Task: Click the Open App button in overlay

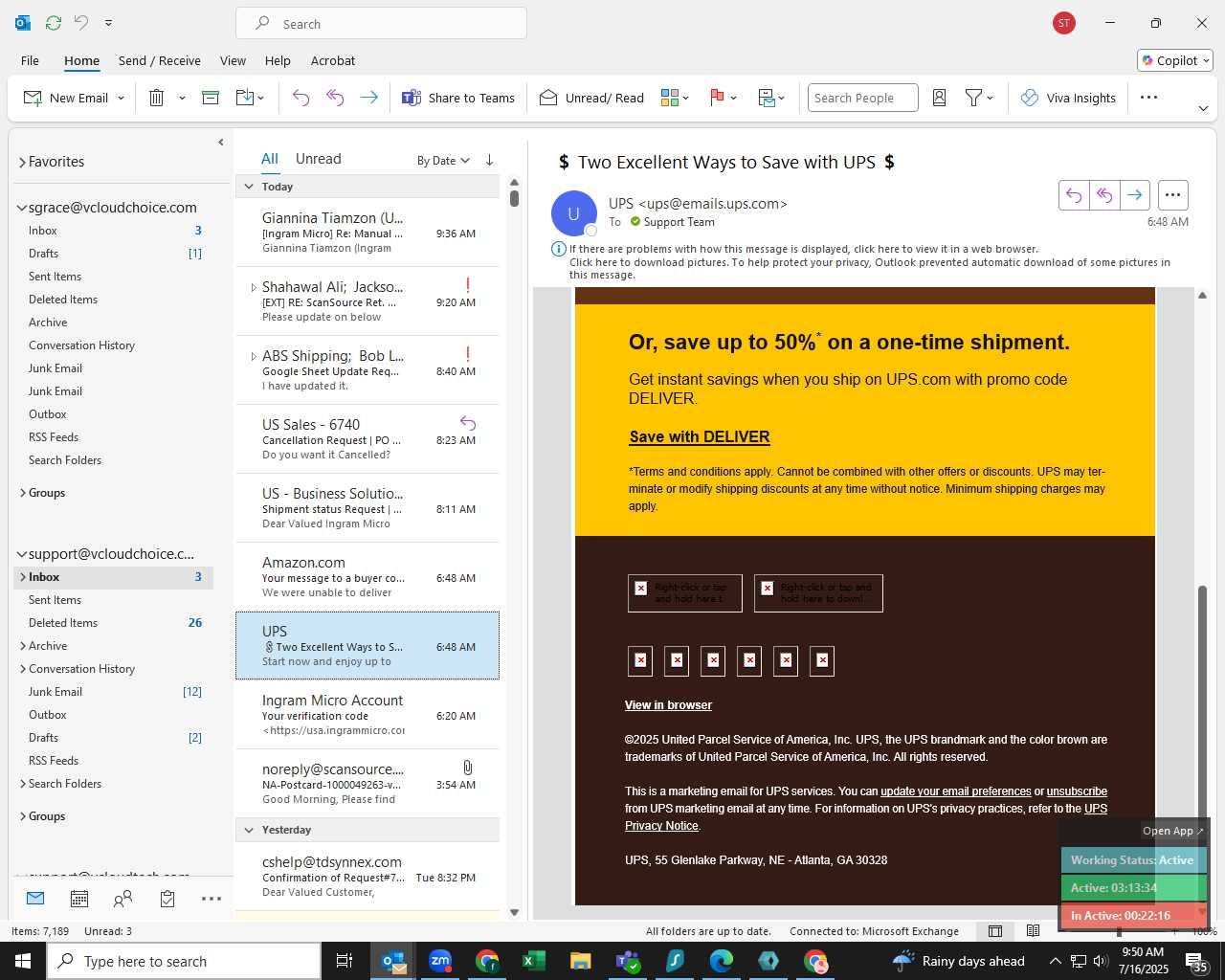Action: (x=1173, y=831)
